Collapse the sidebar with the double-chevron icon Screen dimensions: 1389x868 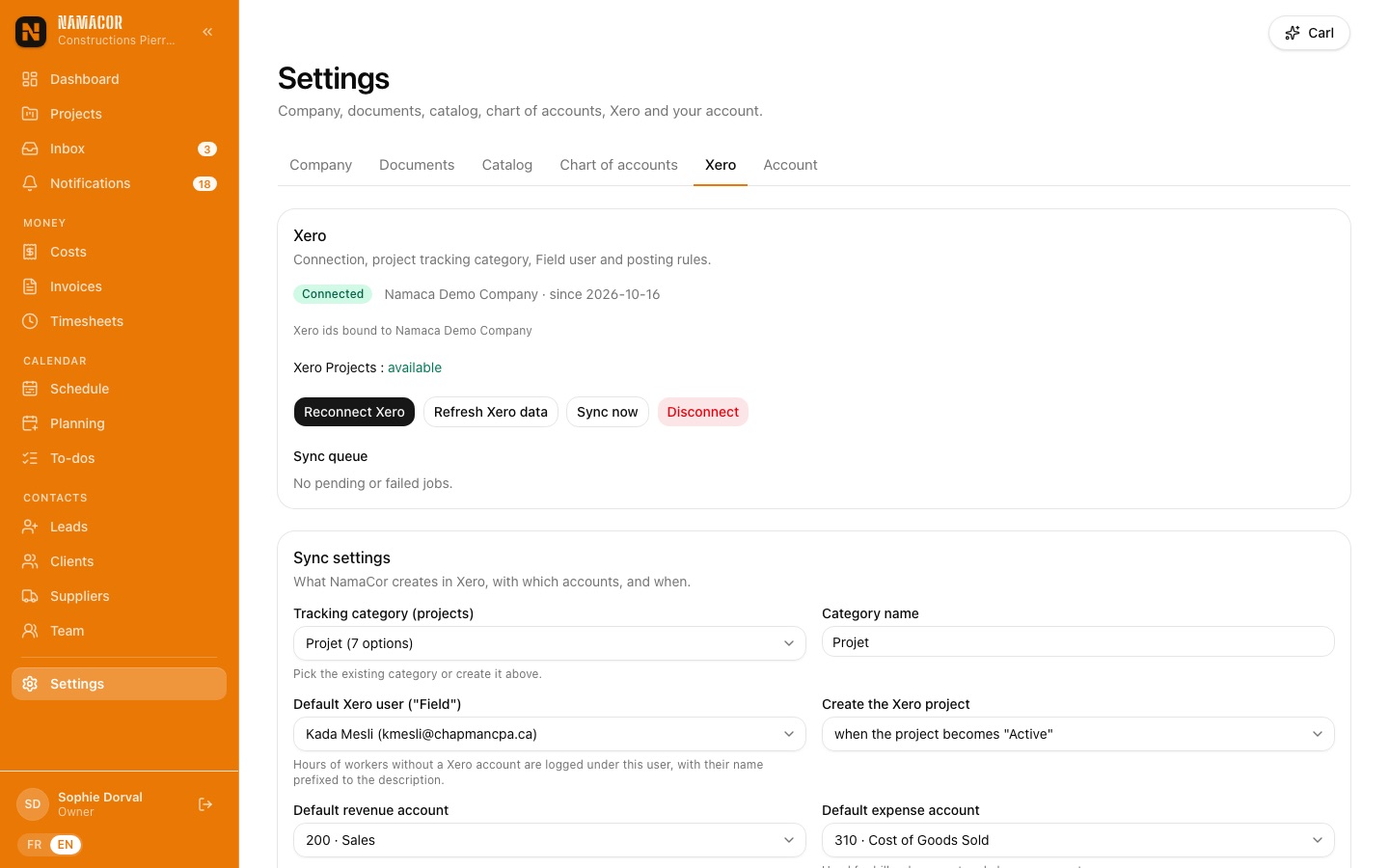(x=207, y=32)
